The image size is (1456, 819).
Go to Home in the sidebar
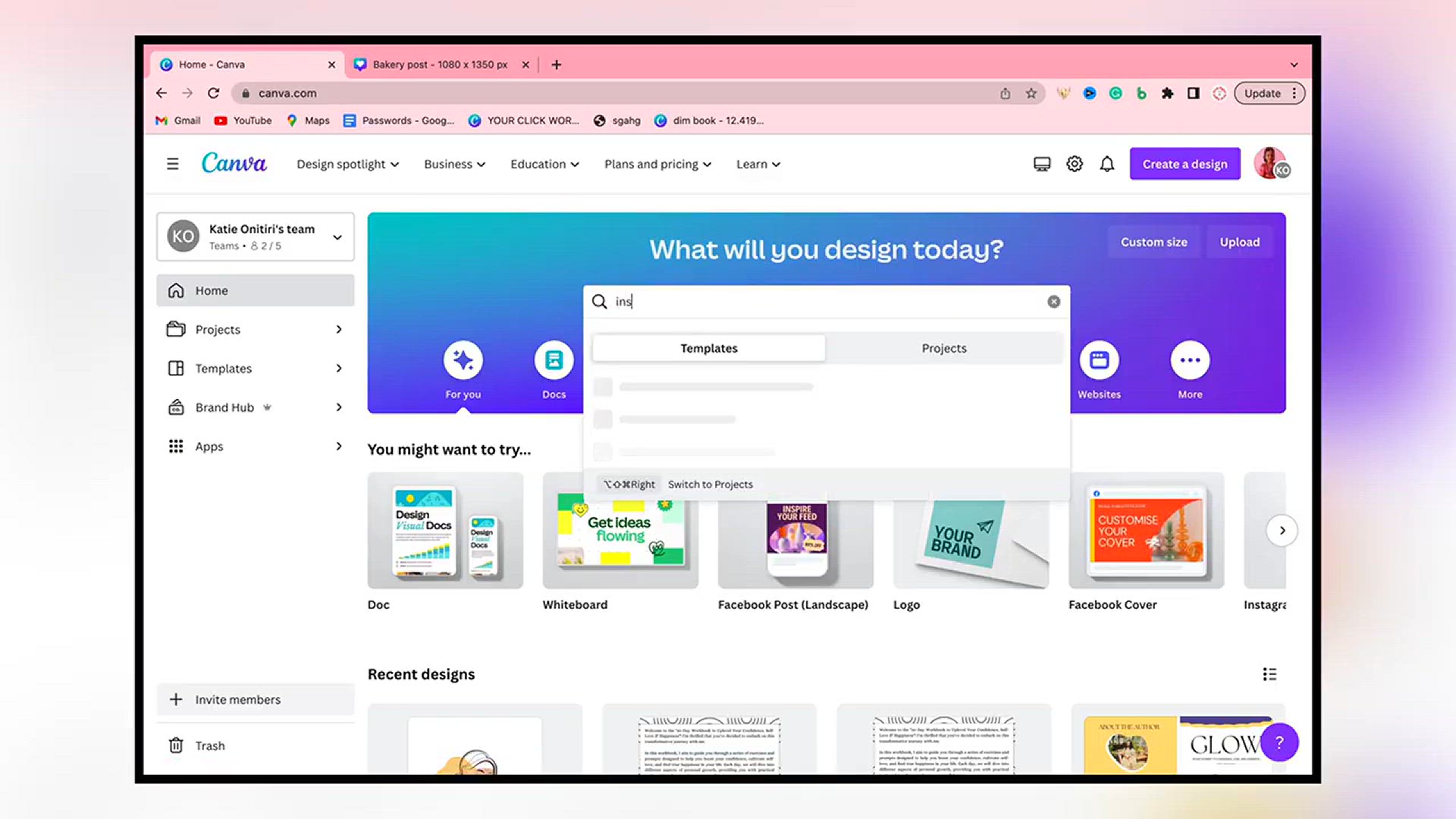coord(256,290)
